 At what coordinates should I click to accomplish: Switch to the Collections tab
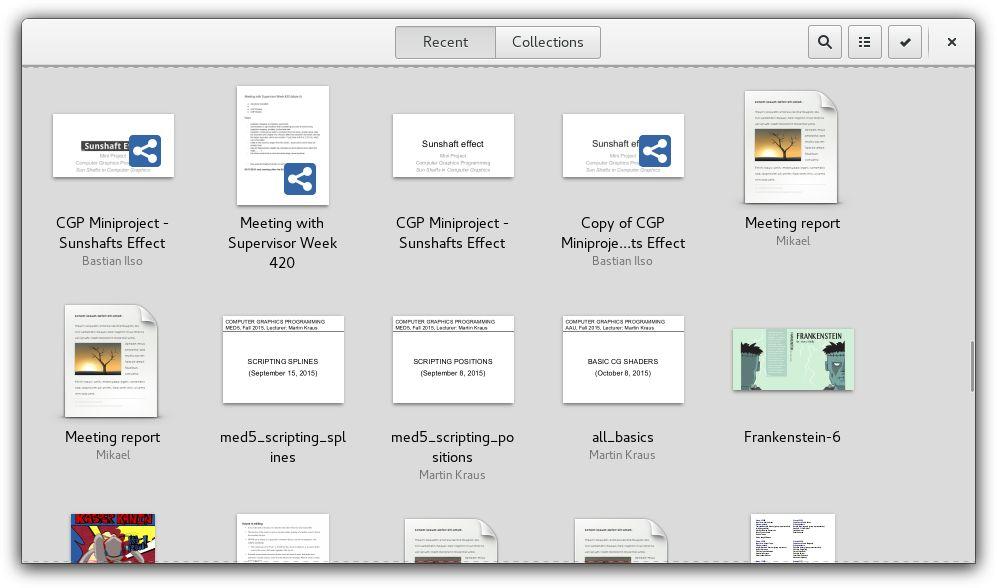(547, 42)
